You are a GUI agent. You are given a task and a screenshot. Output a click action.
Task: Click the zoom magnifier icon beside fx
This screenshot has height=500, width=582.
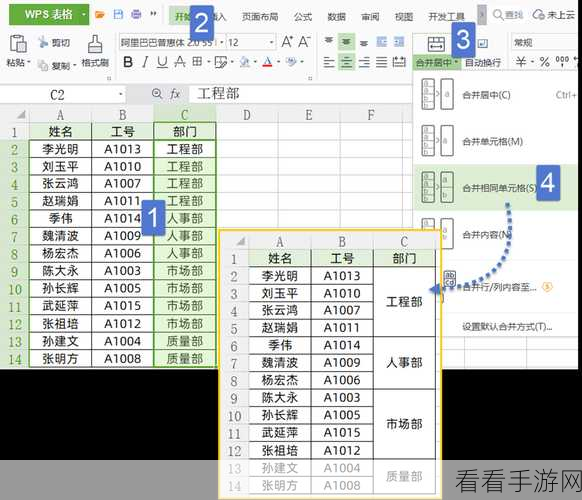[x=157, y=94]
